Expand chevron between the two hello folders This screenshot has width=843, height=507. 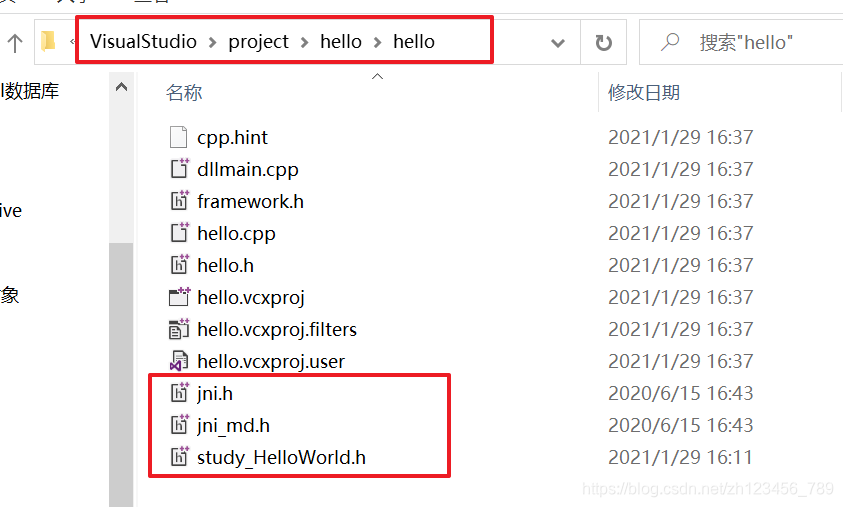[377, 42]
